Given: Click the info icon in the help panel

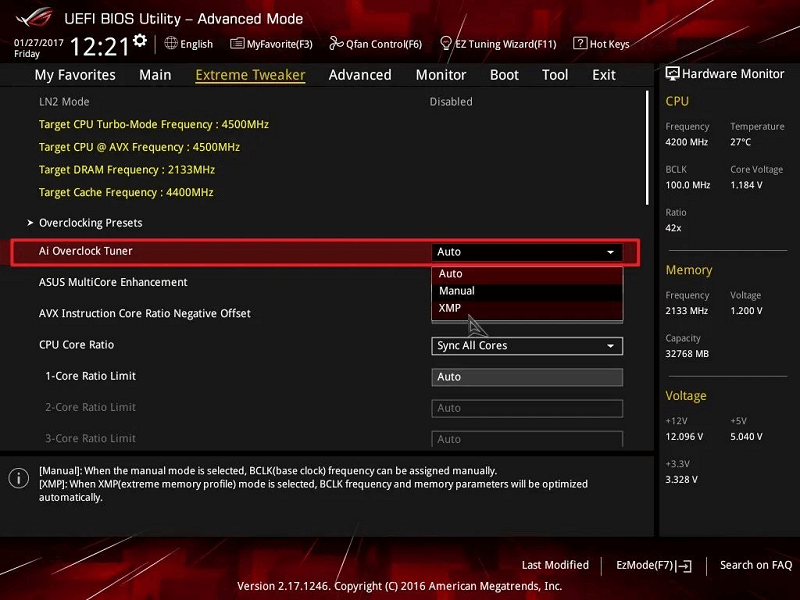Looking at the screenshot, I should click(x=18, y=478).
